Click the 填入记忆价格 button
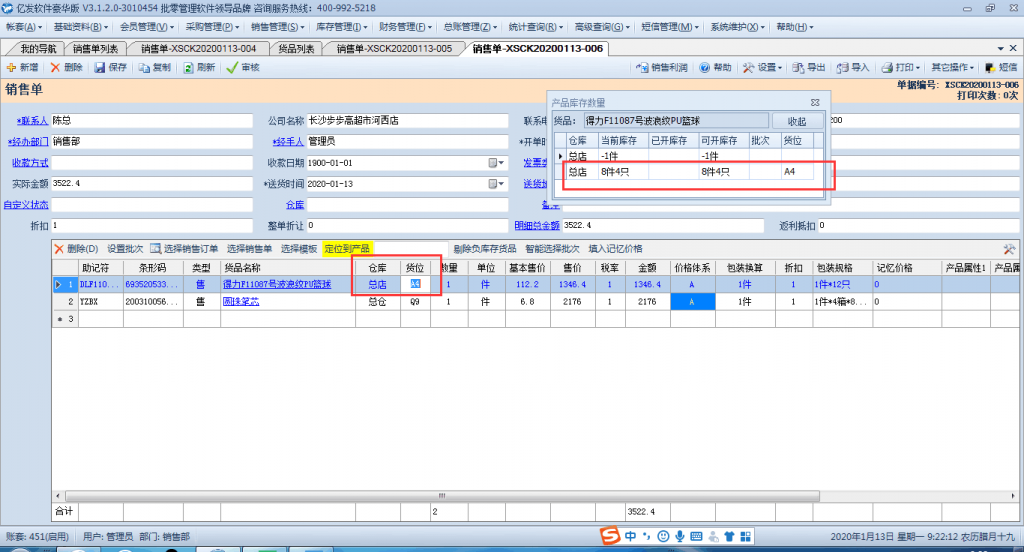The width and height of the screenshot is (1024, 552). pyautogui.click(x=615, y=249)
